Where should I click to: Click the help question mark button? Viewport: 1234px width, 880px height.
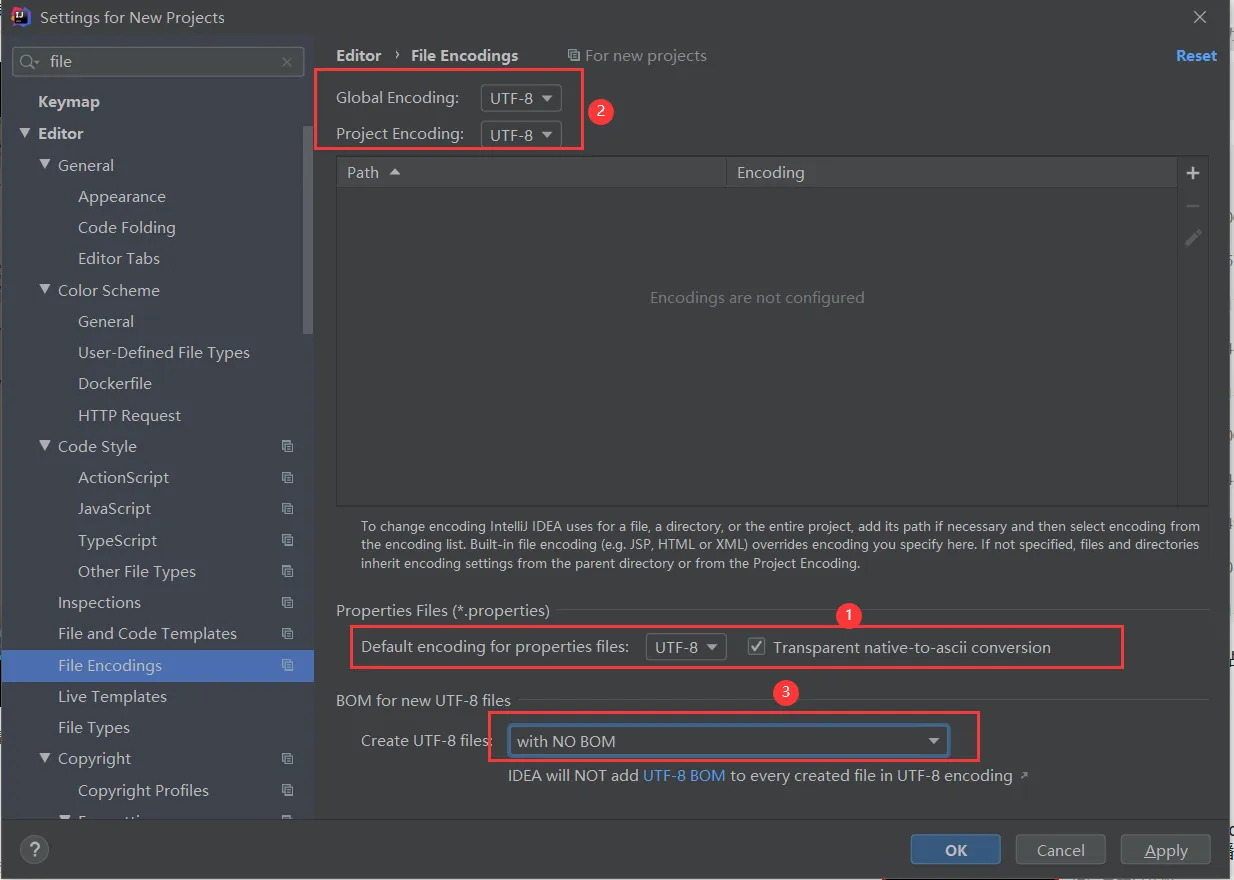(34, 851)
